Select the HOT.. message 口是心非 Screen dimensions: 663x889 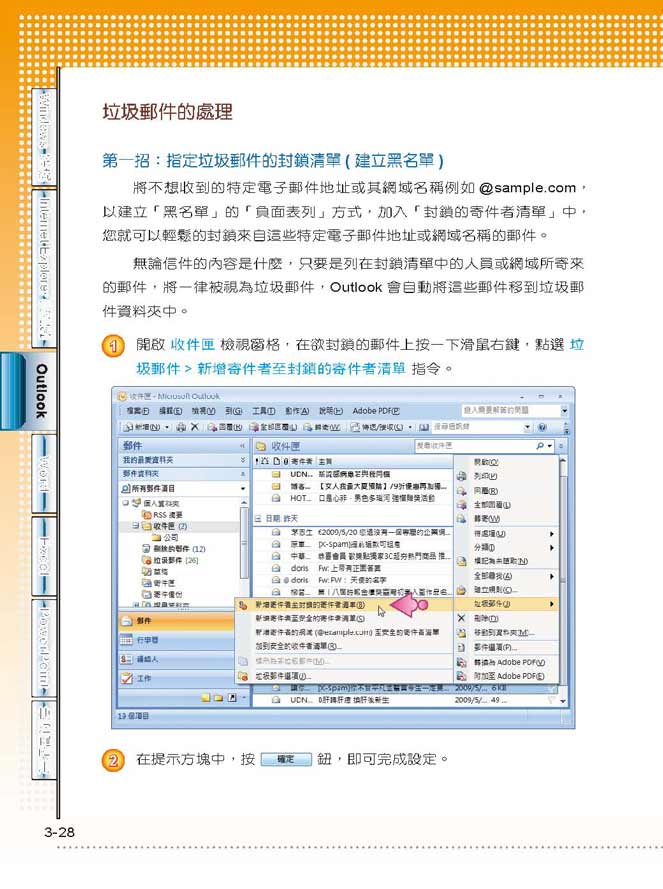point(352,498)
